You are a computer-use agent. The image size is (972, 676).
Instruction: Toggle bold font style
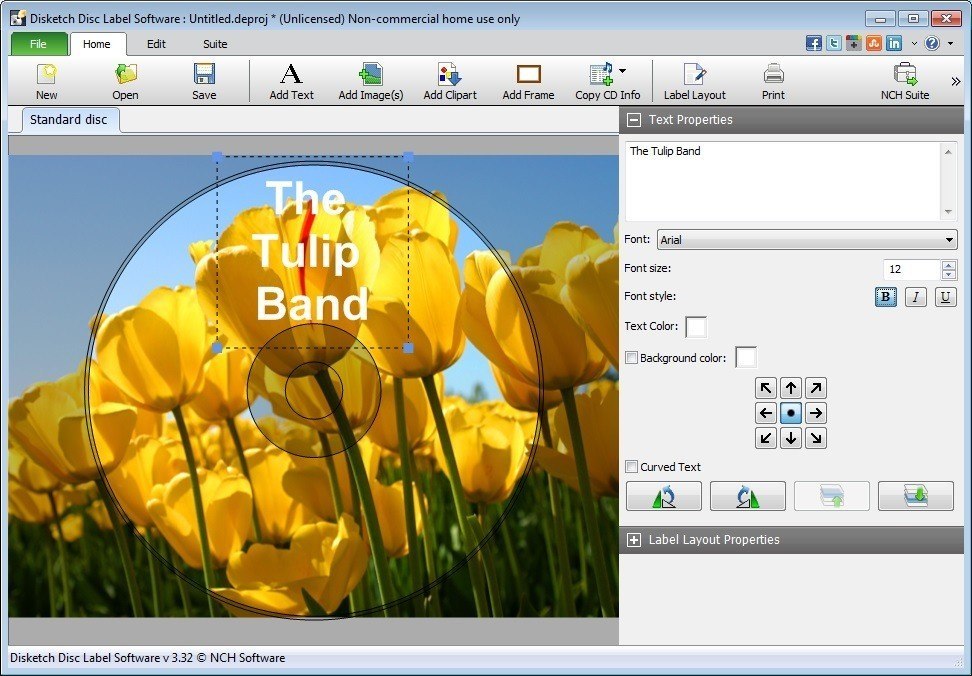pos(885,297)
